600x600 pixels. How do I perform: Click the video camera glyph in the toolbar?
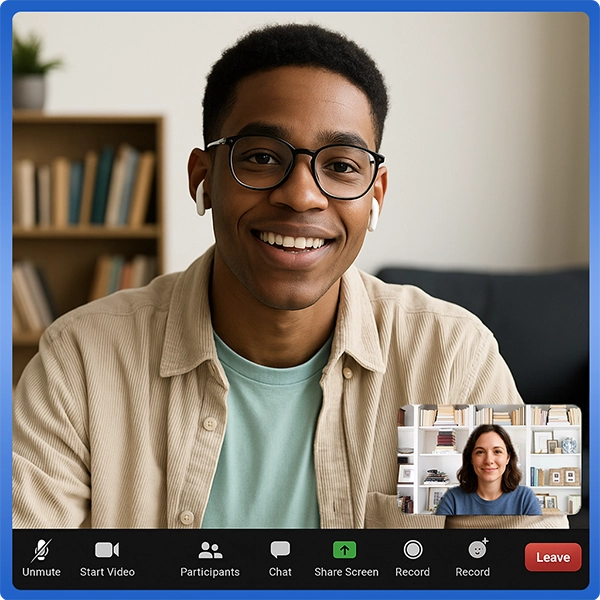tap(107, 550)
